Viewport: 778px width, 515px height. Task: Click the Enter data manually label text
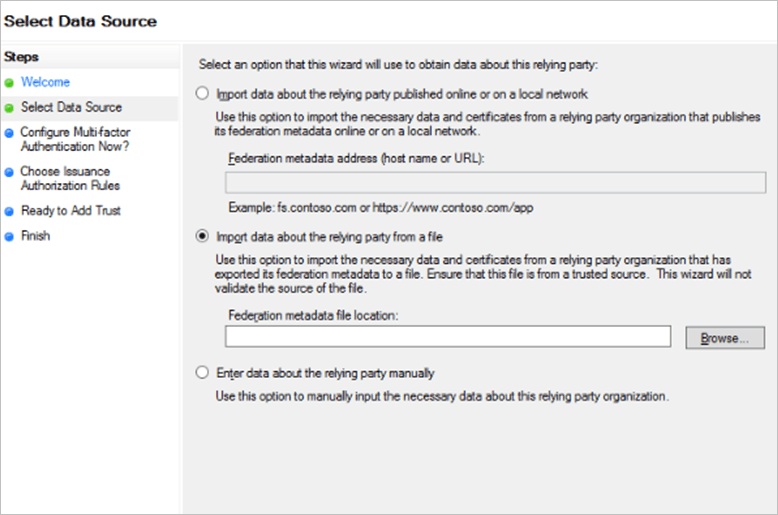pyautogui.click(x=325, y=373)
